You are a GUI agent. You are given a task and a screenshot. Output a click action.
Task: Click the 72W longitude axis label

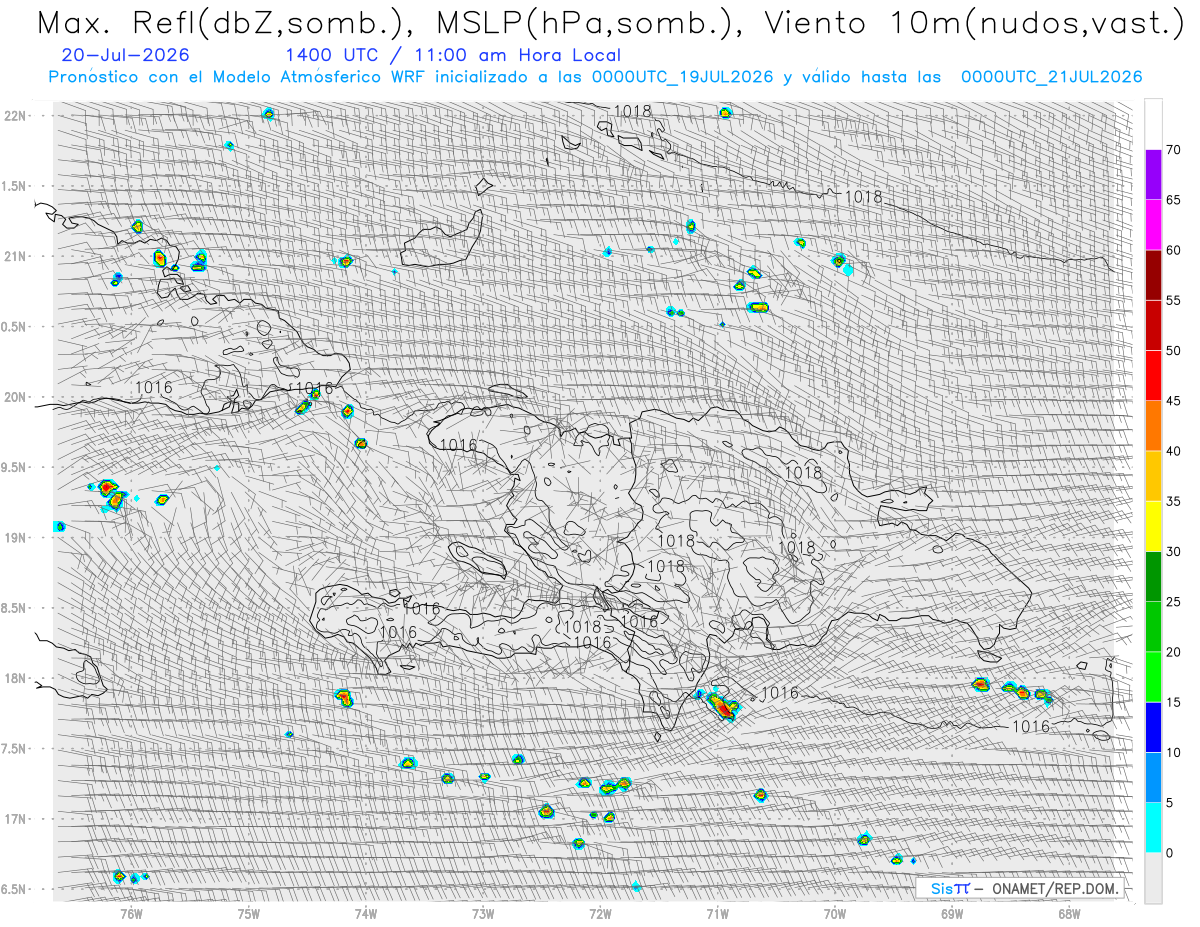[600, 912]
